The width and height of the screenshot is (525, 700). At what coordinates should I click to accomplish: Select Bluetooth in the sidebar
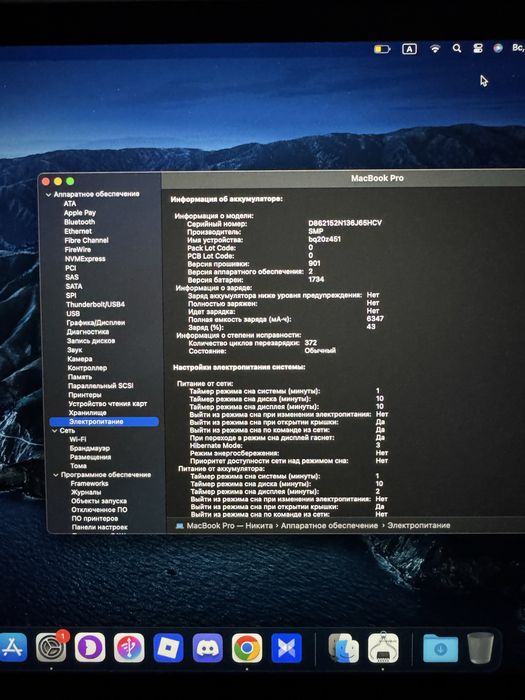point(79,222)
